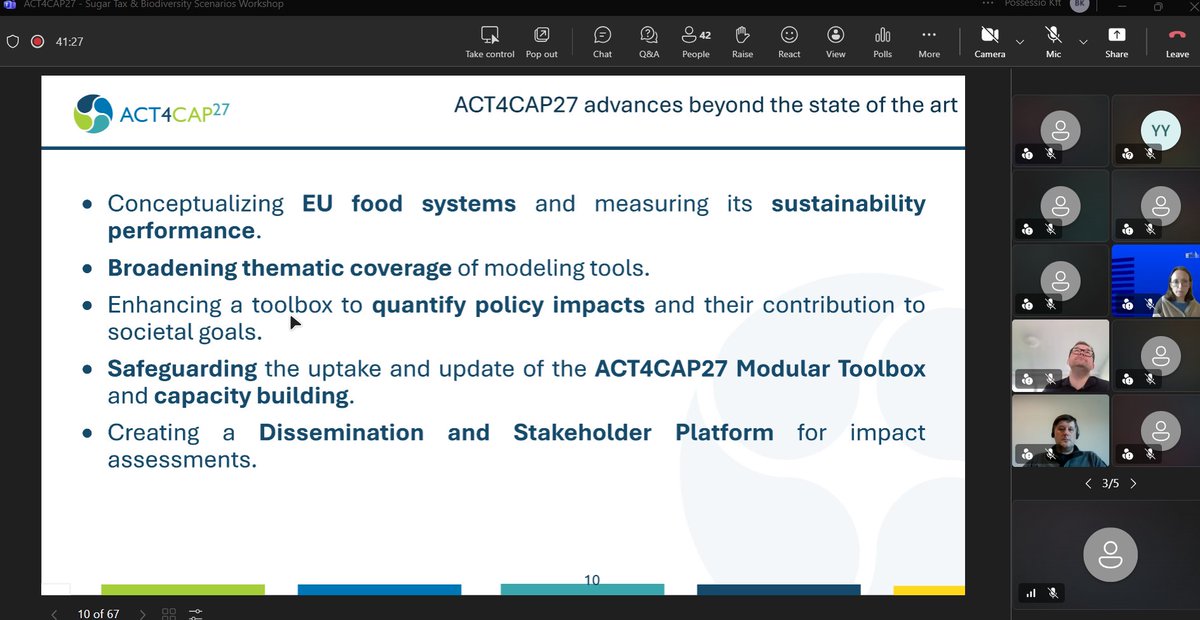The height and width of the screenshot is (620, 1200).
Task: Click the 3/5 participant page indicator
Action: pyautogui.click(x=1111, y=483)
